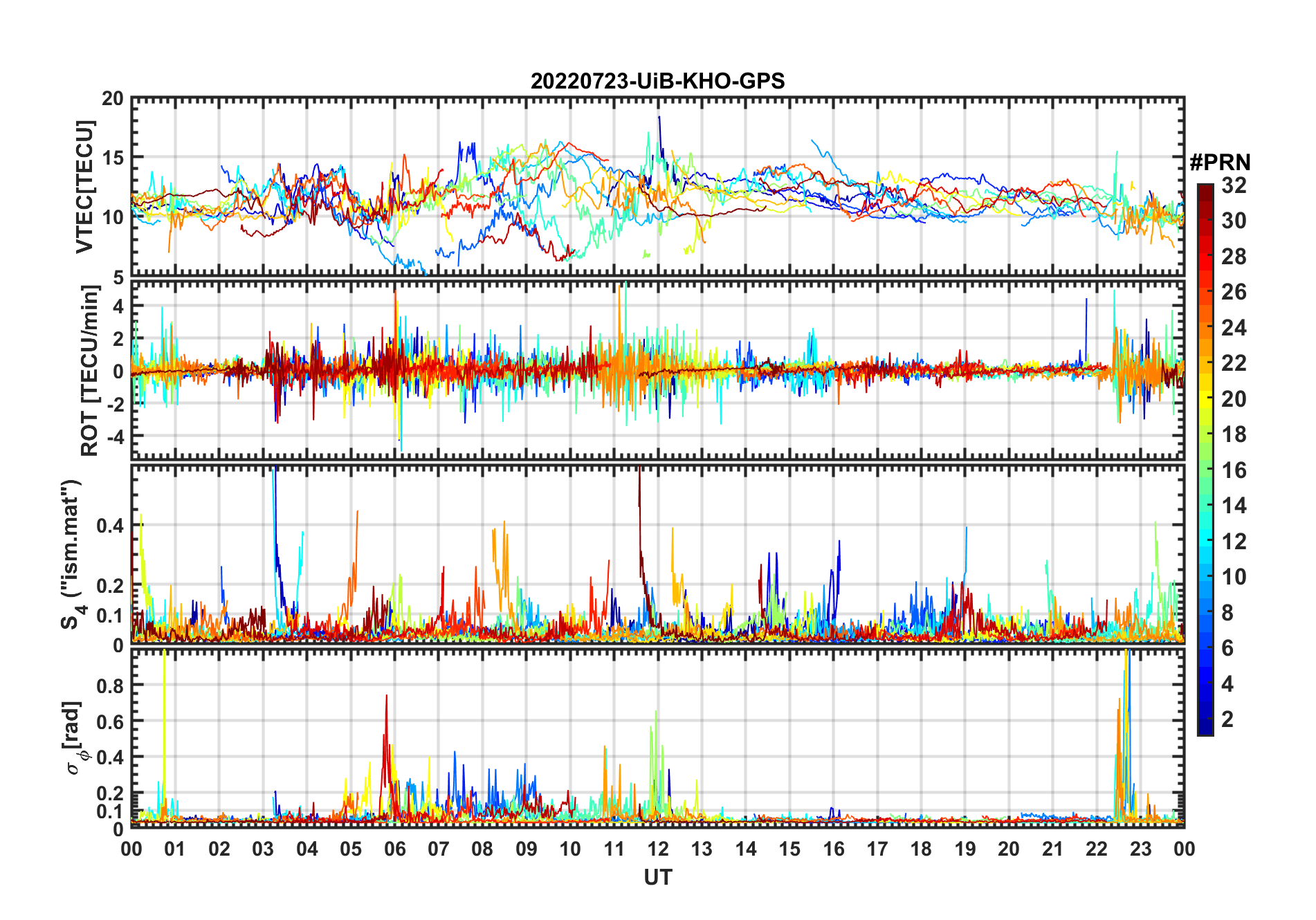
Task: Click colorbar tick label 12
Action: [1234, 541]
